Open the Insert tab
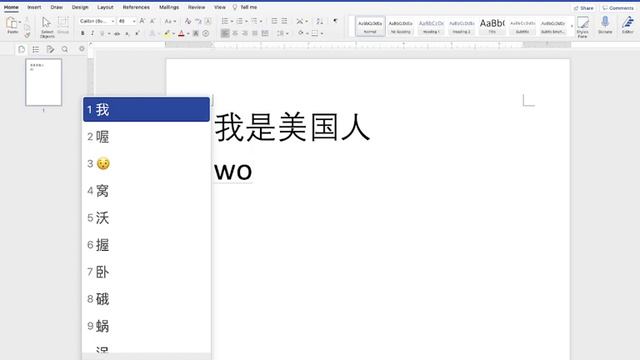Viewport: 640px width, 360px height. [x=34, y=7]
